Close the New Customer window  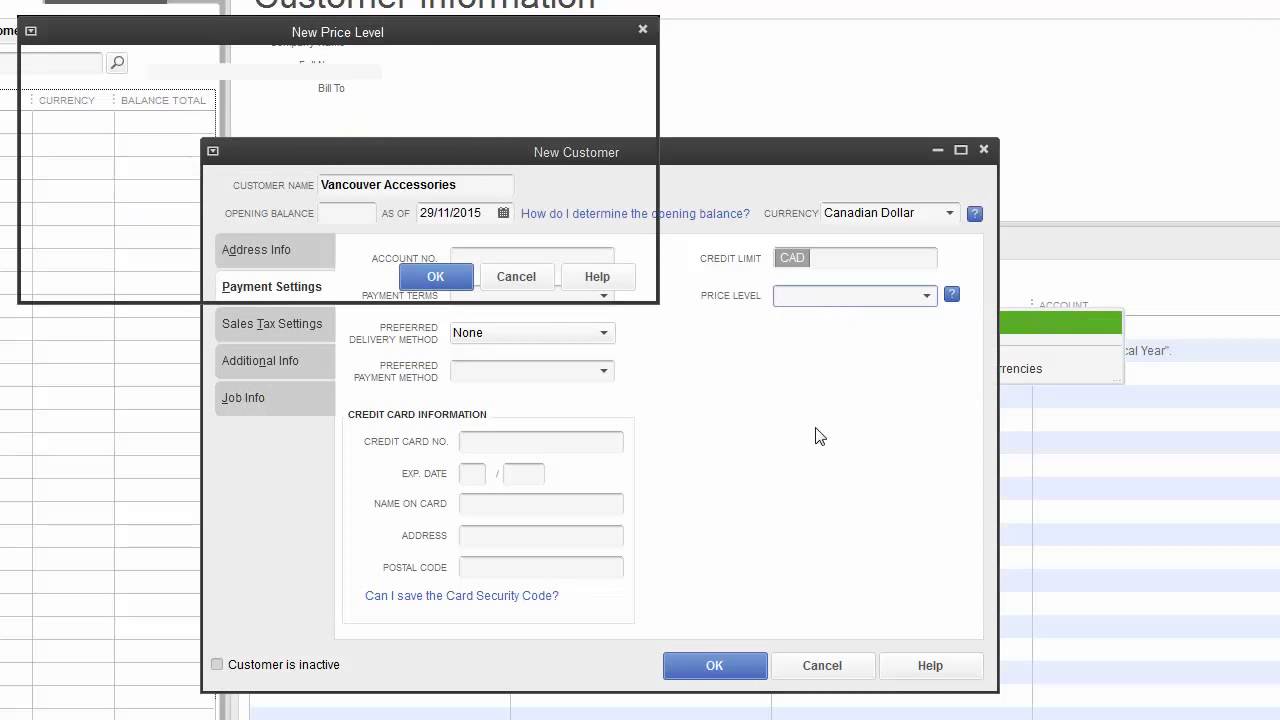pyautogui.click(x=984, y=149)
